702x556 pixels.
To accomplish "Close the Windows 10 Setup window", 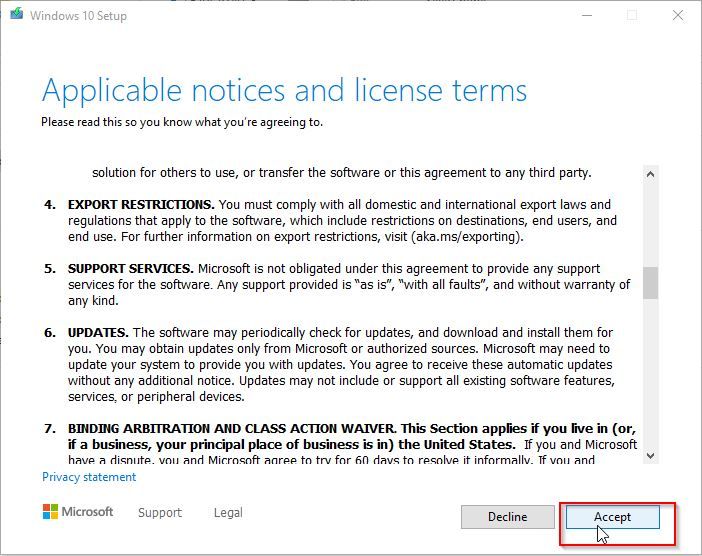I will pyautogui.click(x=678, y=15).
